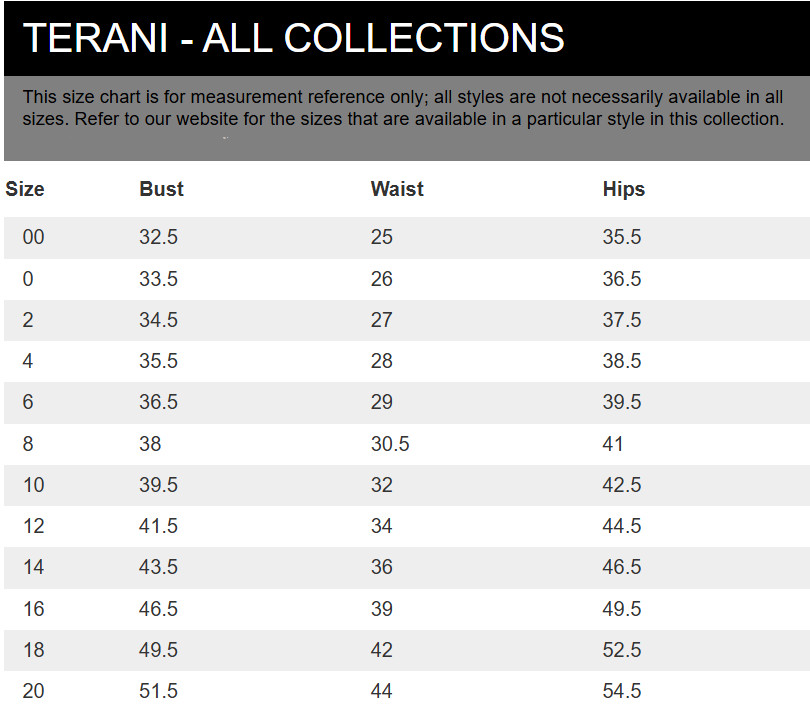The width and height of the screenshot is (810, 707).
Task: Select the size 00 row label
Action: [33, 237]
